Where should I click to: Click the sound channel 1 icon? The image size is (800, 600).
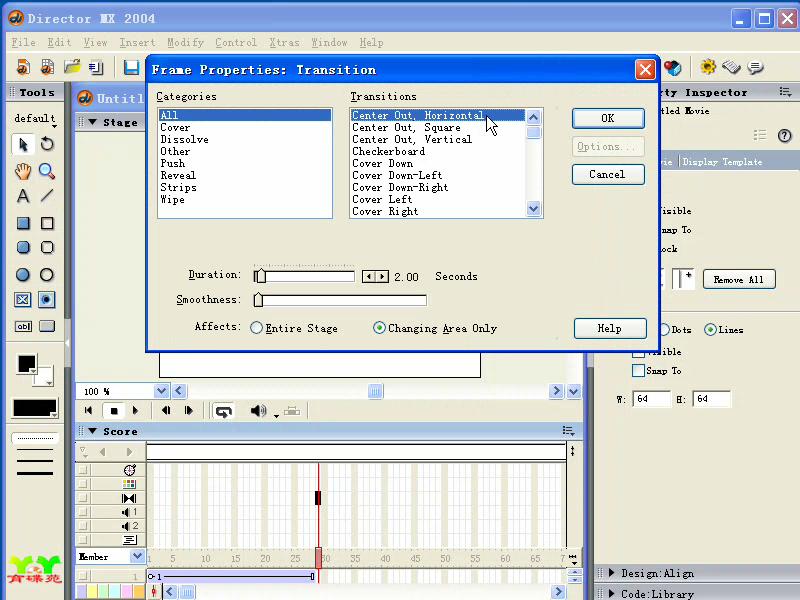pos(129,512)
